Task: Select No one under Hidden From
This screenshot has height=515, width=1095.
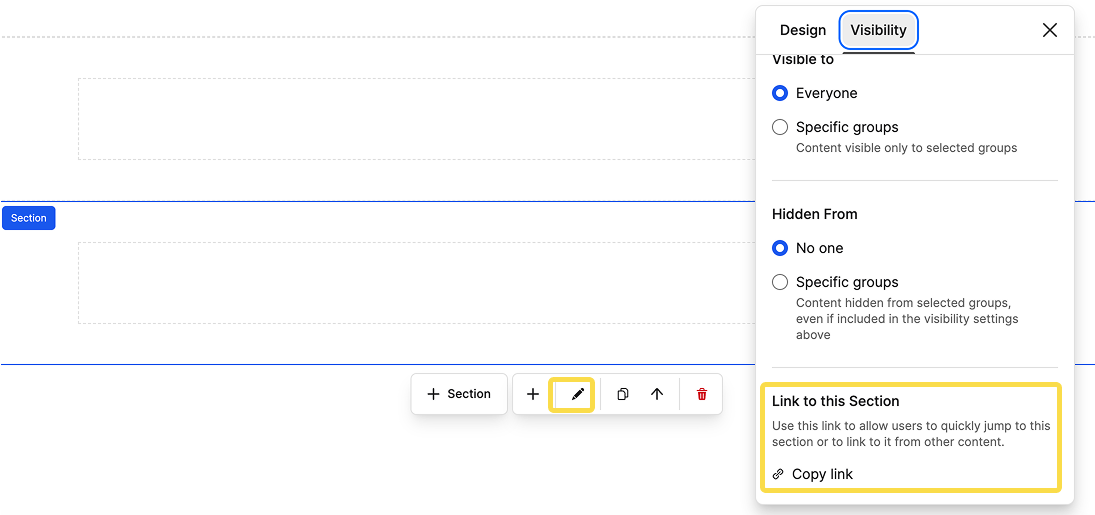Action: [x=780, y=248]
